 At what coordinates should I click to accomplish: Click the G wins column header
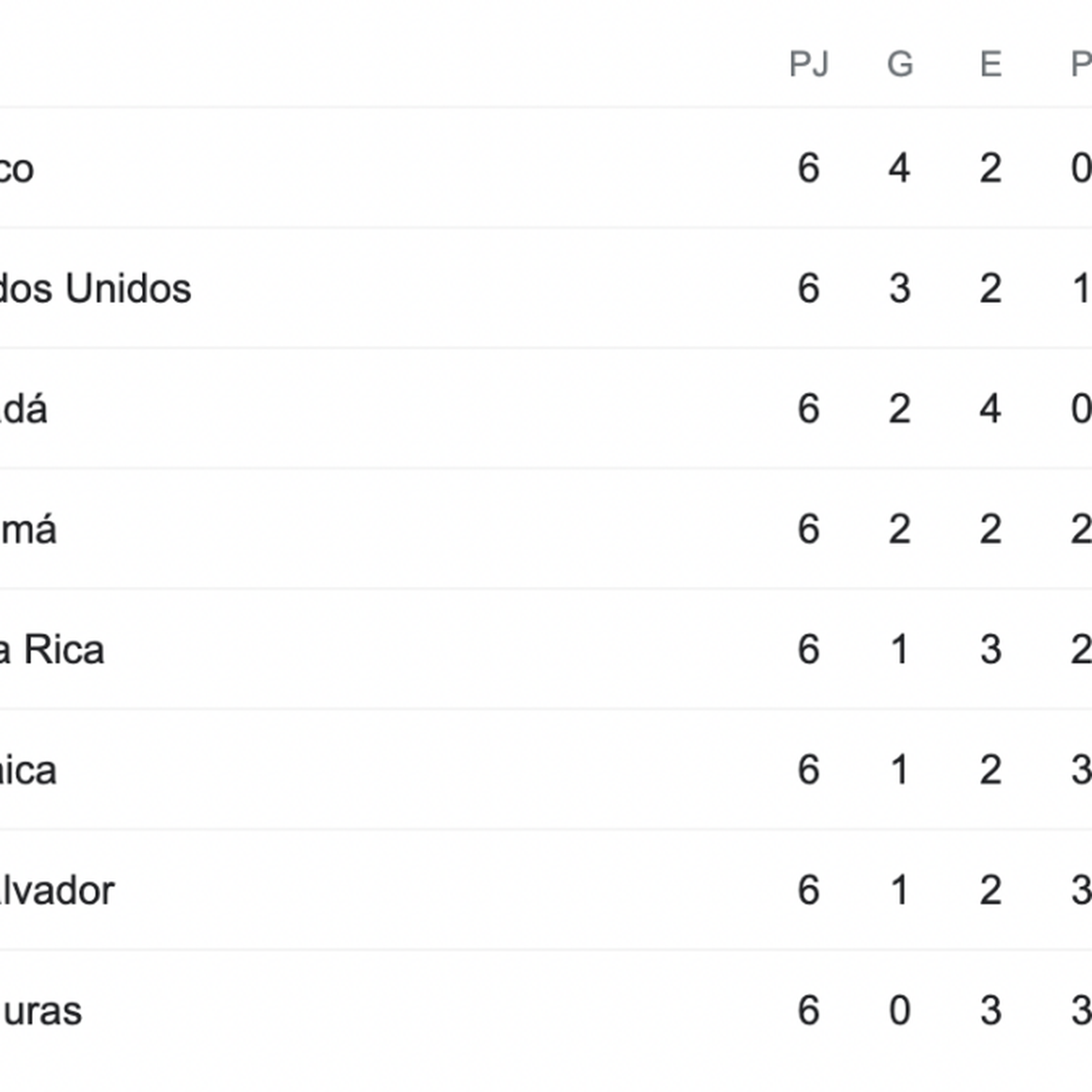pyautogui.click(x=899, y=65)
